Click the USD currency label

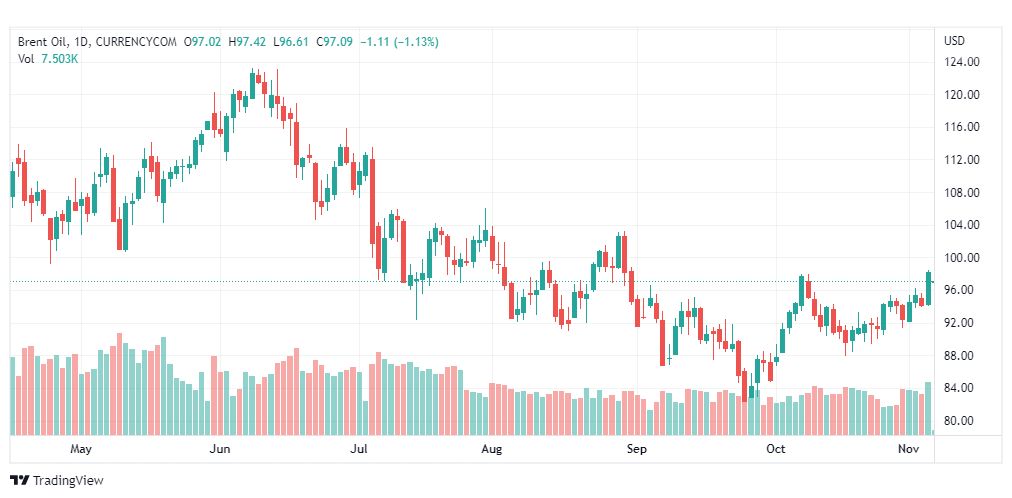click(x=954, y=41)
